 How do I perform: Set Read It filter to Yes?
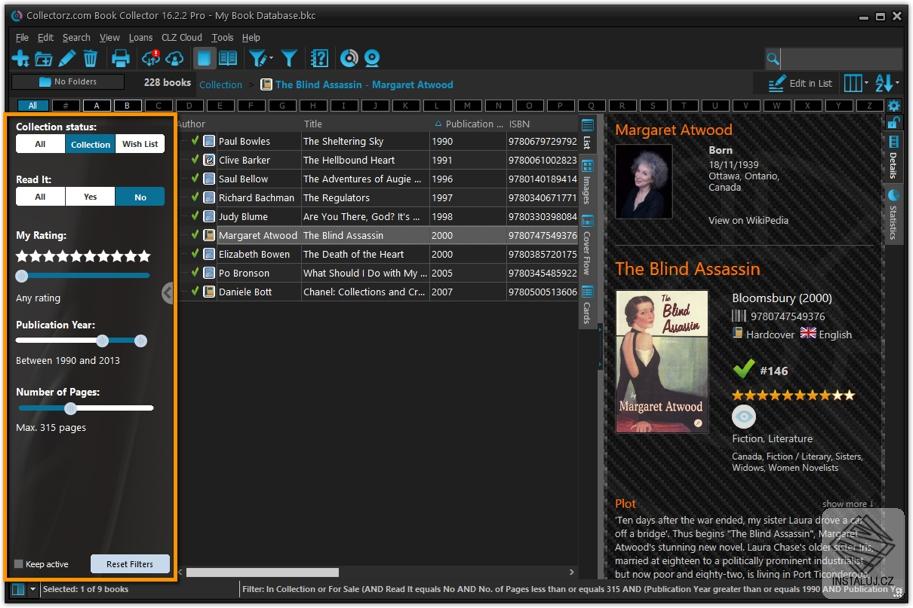(x=90, y=197)
